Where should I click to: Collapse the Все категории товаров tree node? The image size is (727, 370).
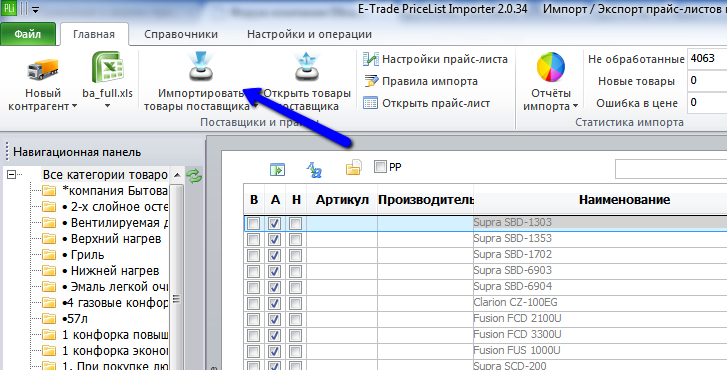[12, 174]
